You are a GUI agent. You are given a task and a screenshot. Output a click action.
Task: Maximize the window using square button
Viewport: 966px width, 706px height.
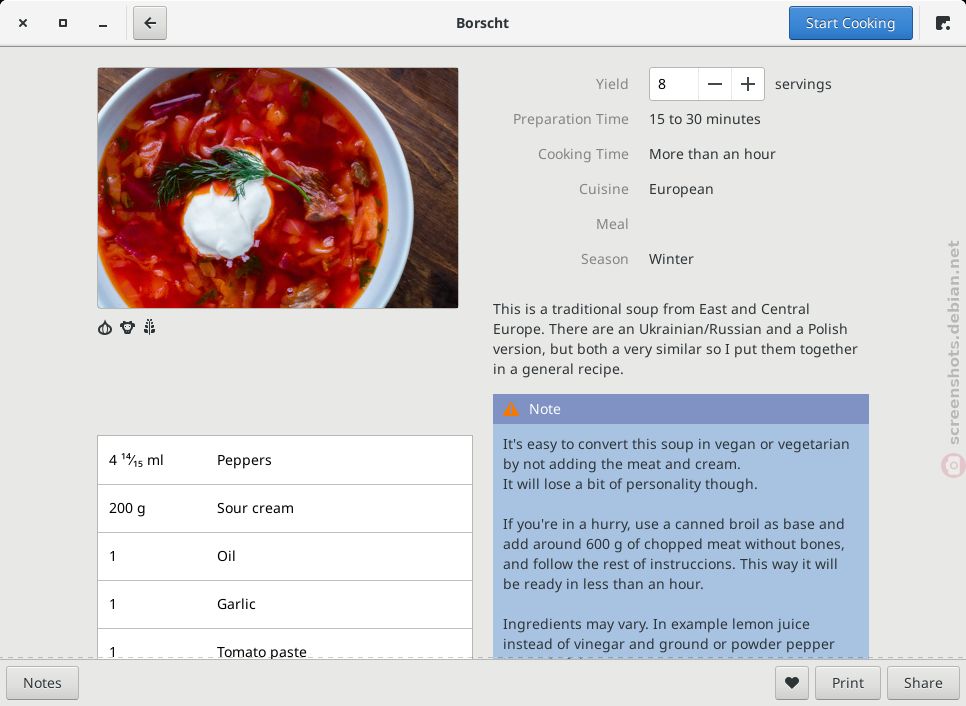coord(63,23)
